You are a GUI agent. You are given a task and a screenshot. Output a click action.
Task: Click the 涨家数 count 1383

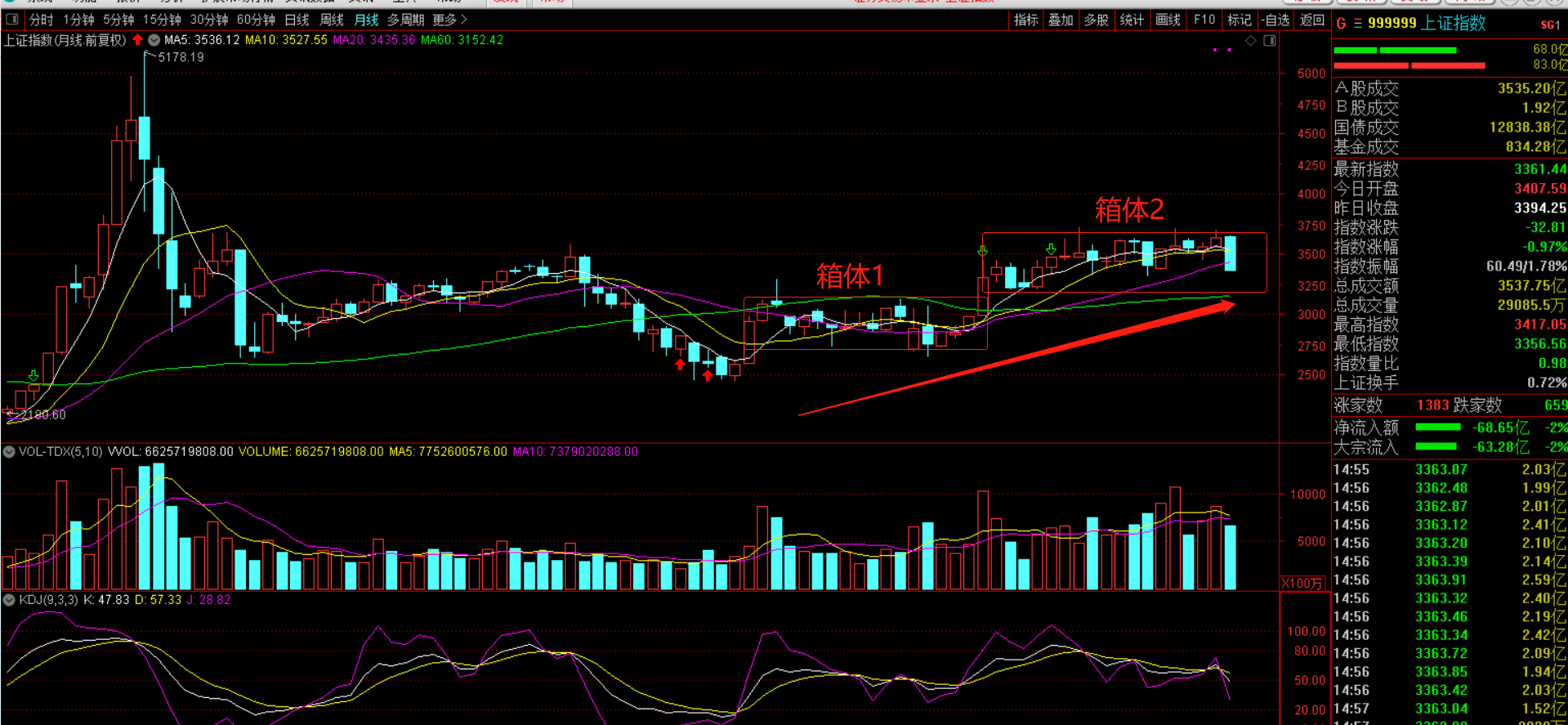(x=1433, y=405)
